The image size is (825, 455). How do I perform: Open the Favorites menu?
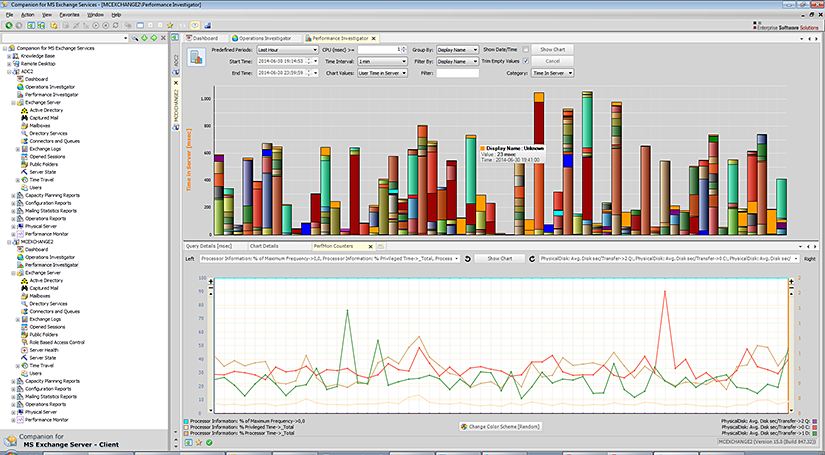click(x=69, y=15)
